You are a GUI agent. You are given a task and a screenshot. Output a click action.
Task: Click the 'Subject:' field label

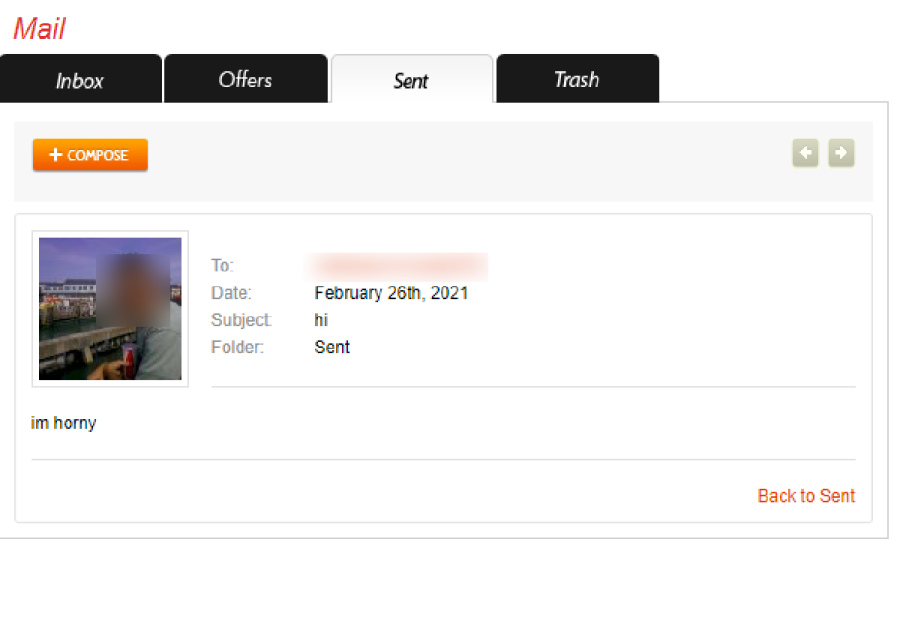[241, 320]
